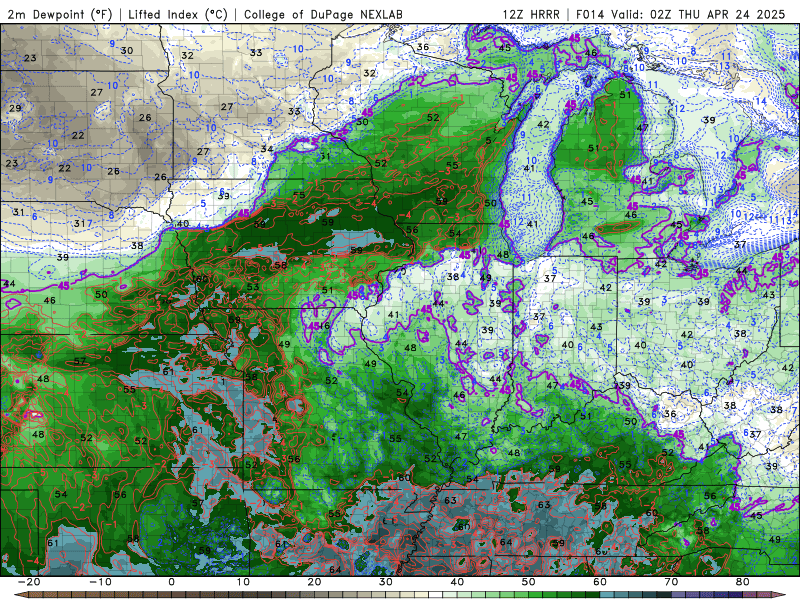Click the '30' colorbar scale label
This screenshot has width=800, height=600.
pos(386,582)
